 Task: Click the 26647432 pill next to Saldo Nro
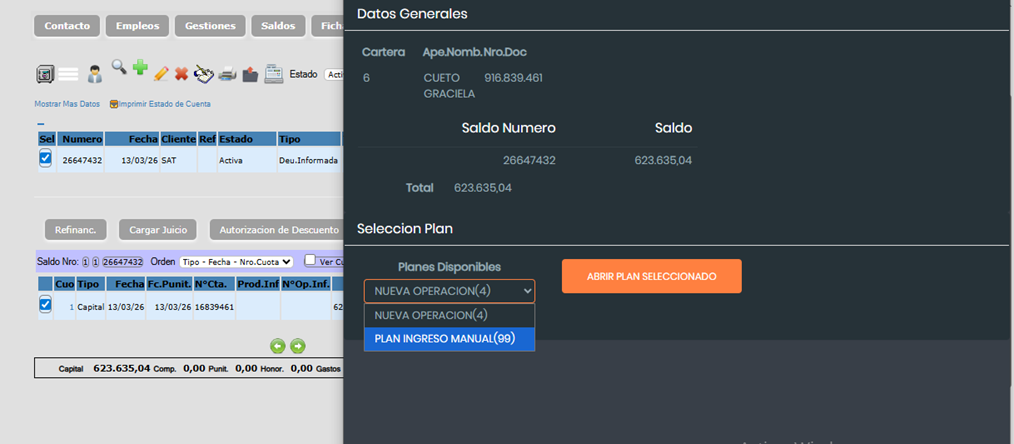point(123,262)
